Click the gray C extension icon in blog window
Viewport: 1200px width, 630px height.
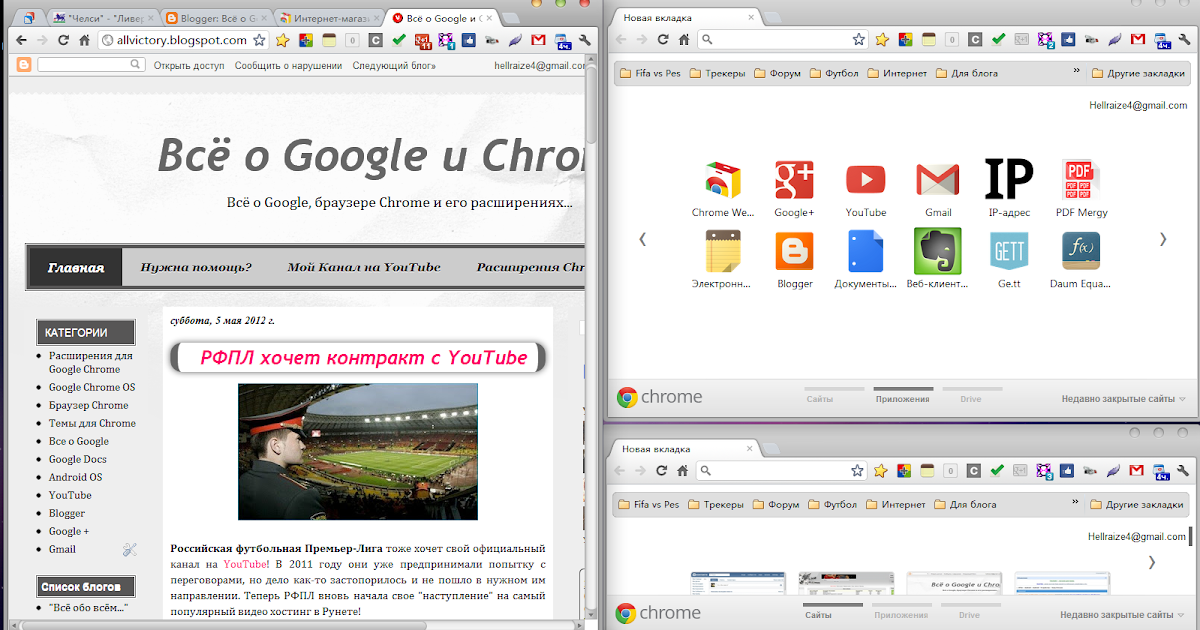(376, 40)
